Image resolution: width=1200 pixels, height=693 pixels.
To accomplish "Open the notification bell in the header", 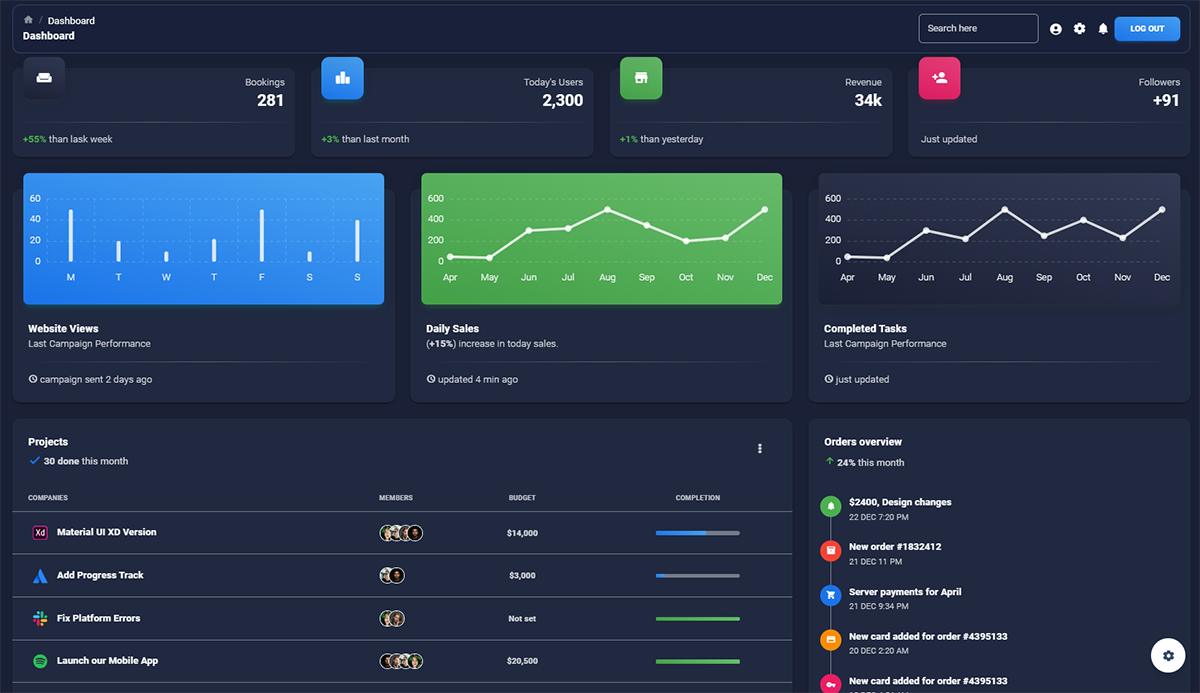I will point(1102,28).
